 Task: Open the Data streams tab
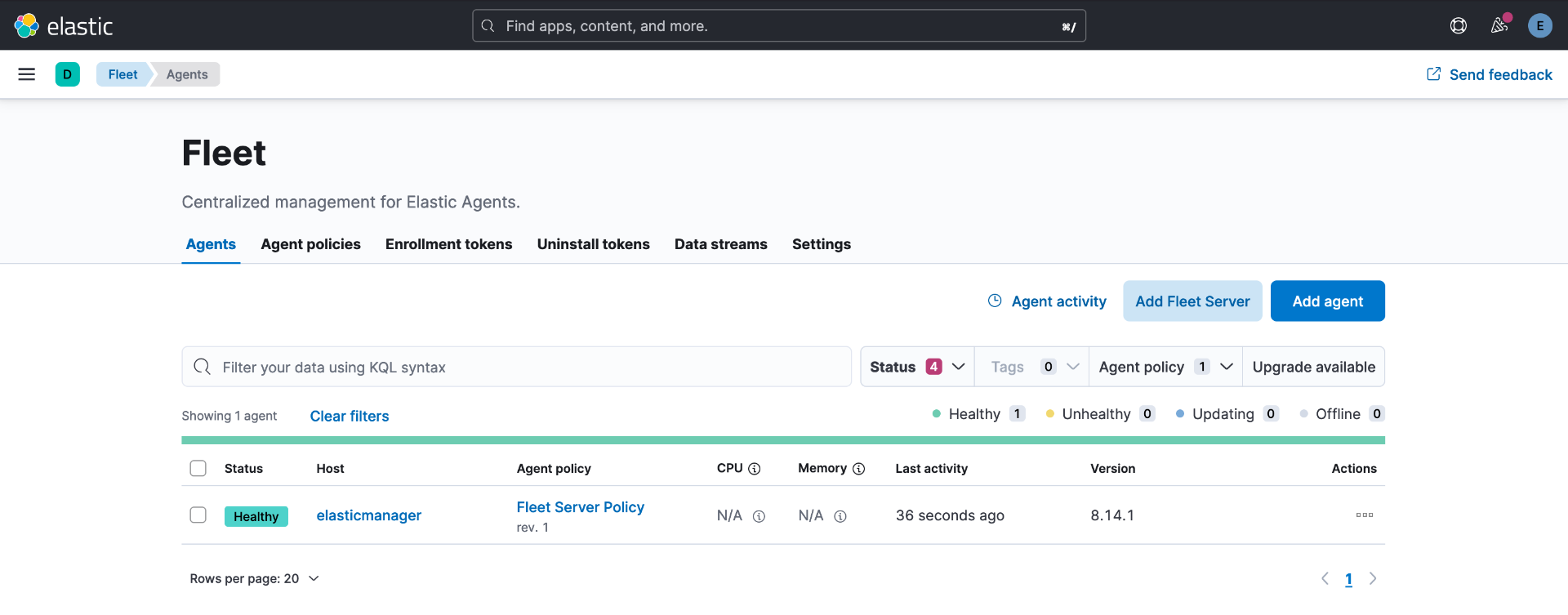[721, 244]
